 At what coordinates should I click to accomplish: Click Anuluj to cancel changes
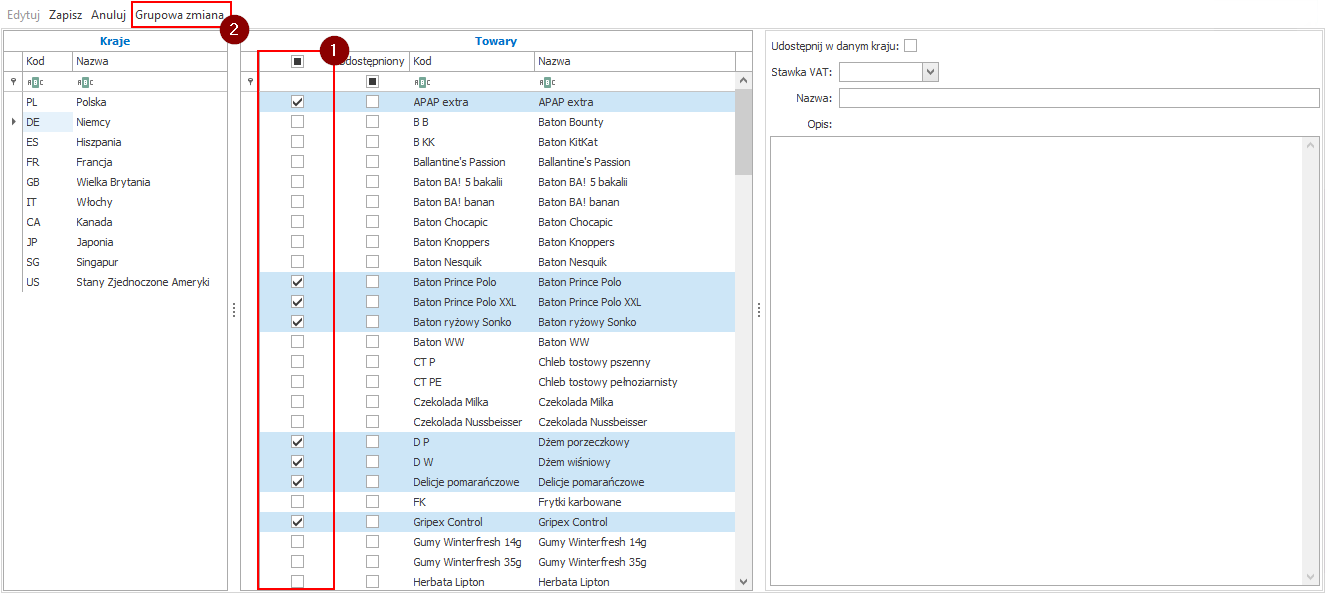pos(108,15)
